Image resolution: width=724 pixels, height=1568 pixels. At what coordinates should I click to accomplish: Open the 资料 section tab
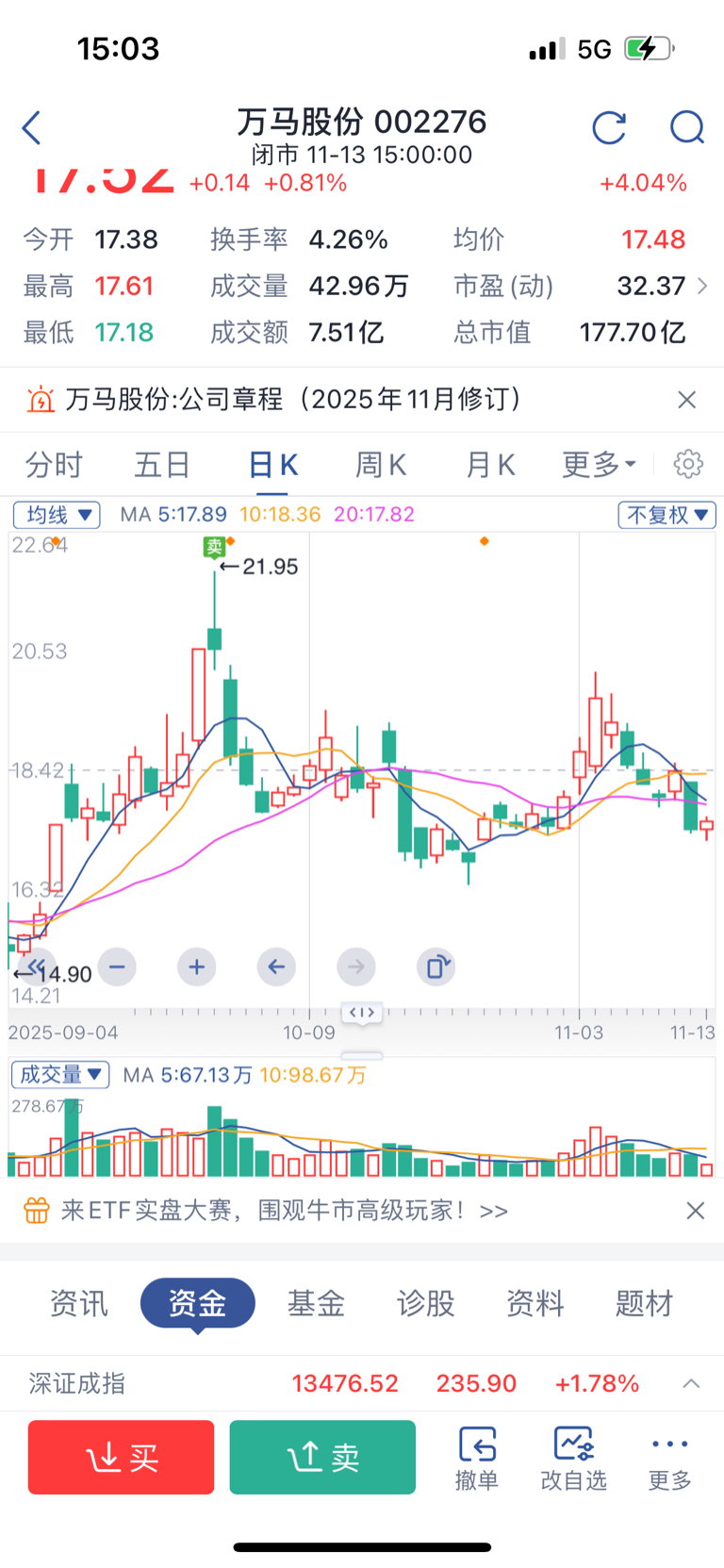pos(535,1304)
